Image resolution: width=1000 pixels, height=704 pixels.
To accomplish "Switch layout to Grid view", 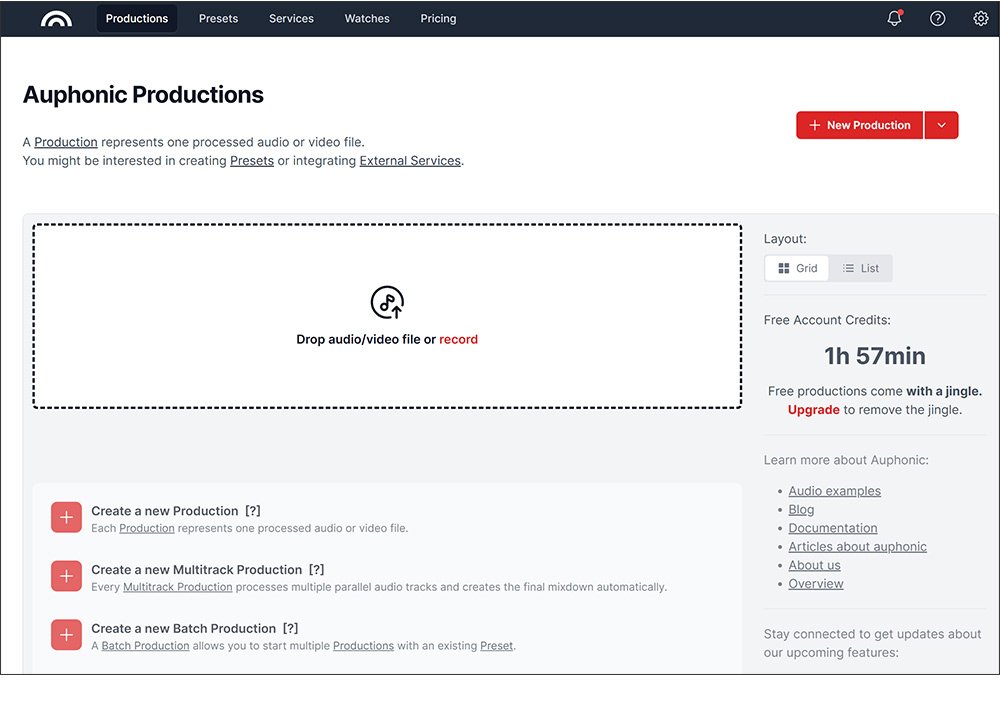I will (797, 268).
